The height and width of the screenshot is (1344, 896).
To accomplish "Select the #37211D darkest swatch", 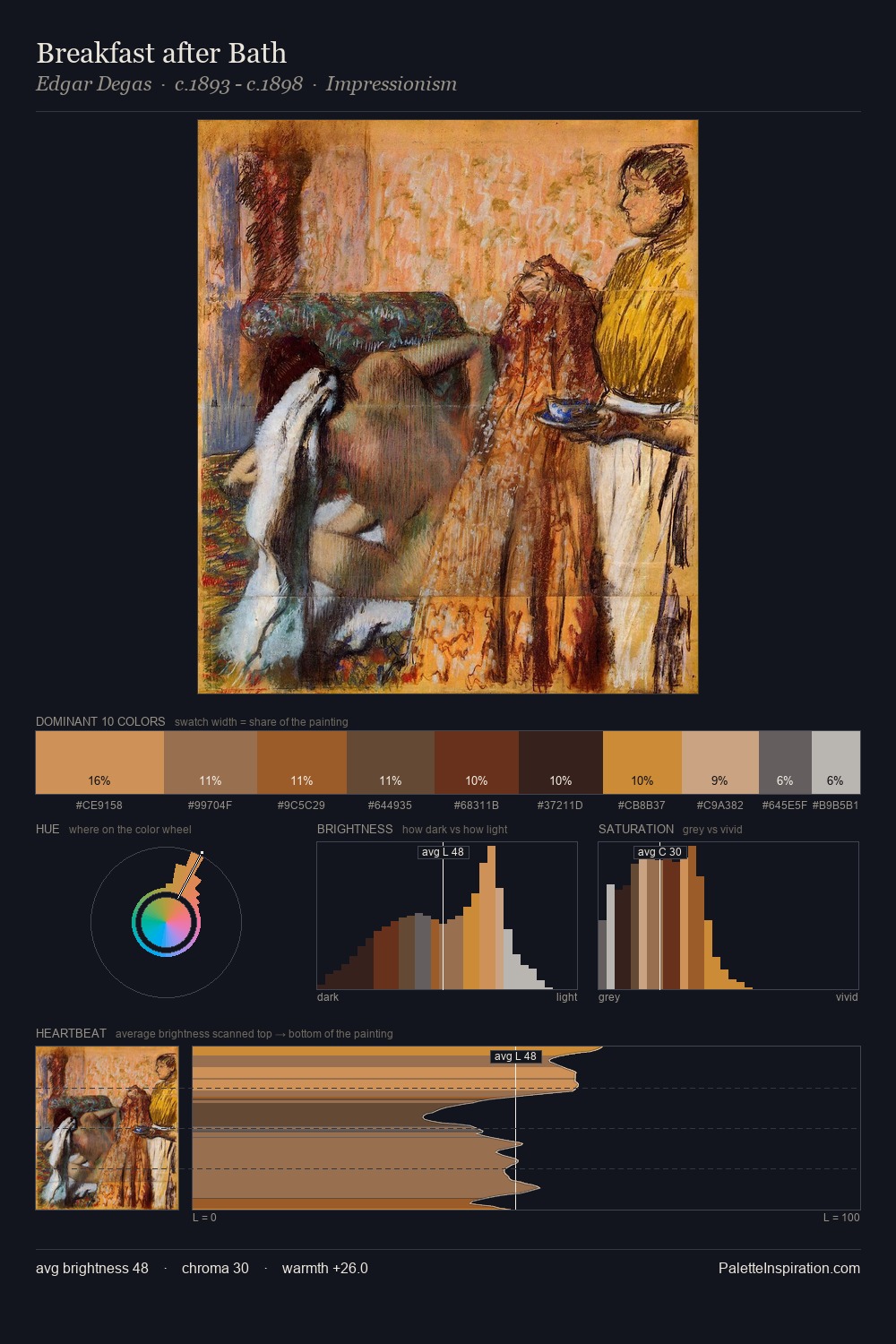I will click(x=561, y=762).
